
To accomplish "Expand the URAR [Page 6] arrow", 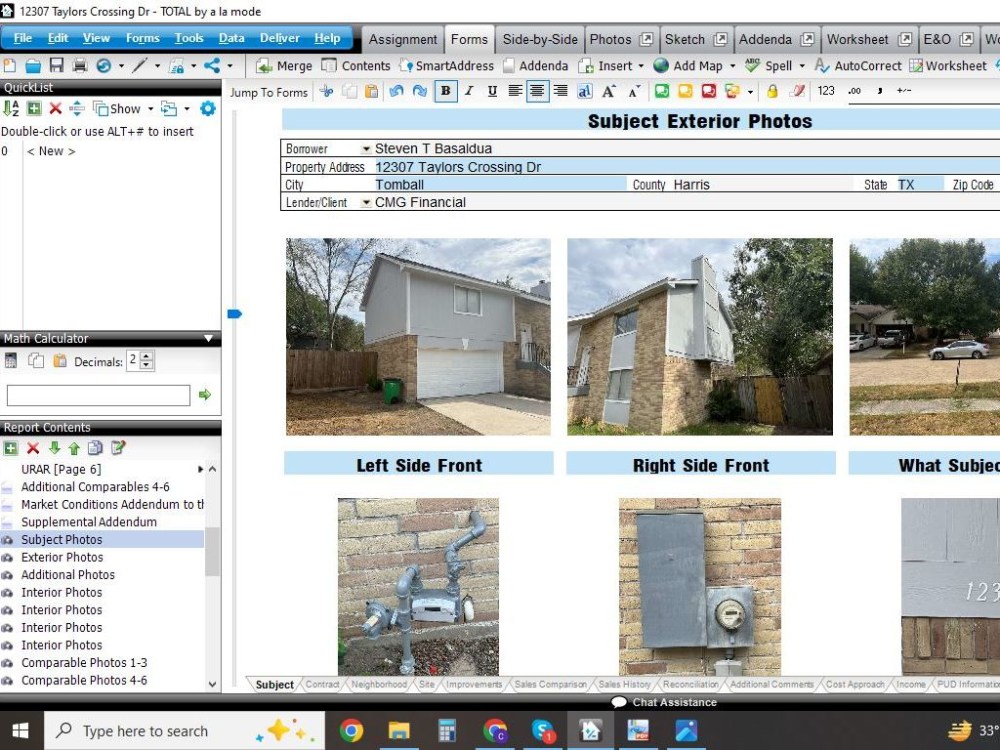I will [200, 469].
